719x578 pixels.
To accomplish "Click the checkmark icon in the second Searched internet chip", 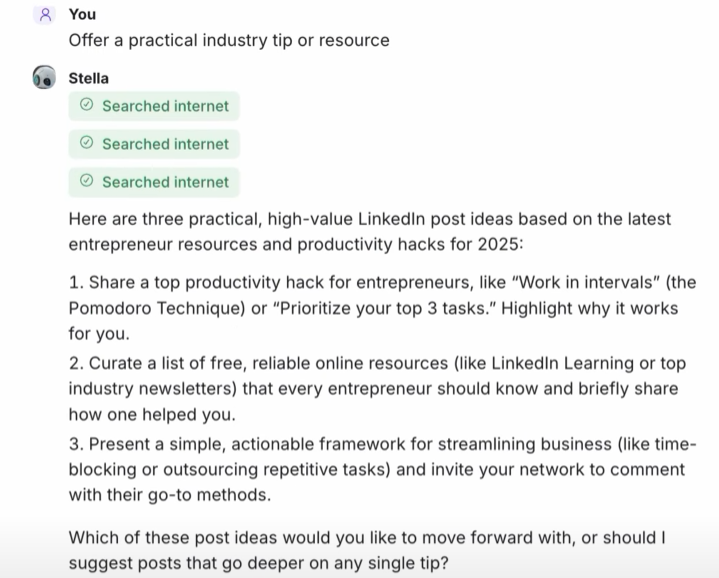I will pyautogui.click(x=86, y=144).
